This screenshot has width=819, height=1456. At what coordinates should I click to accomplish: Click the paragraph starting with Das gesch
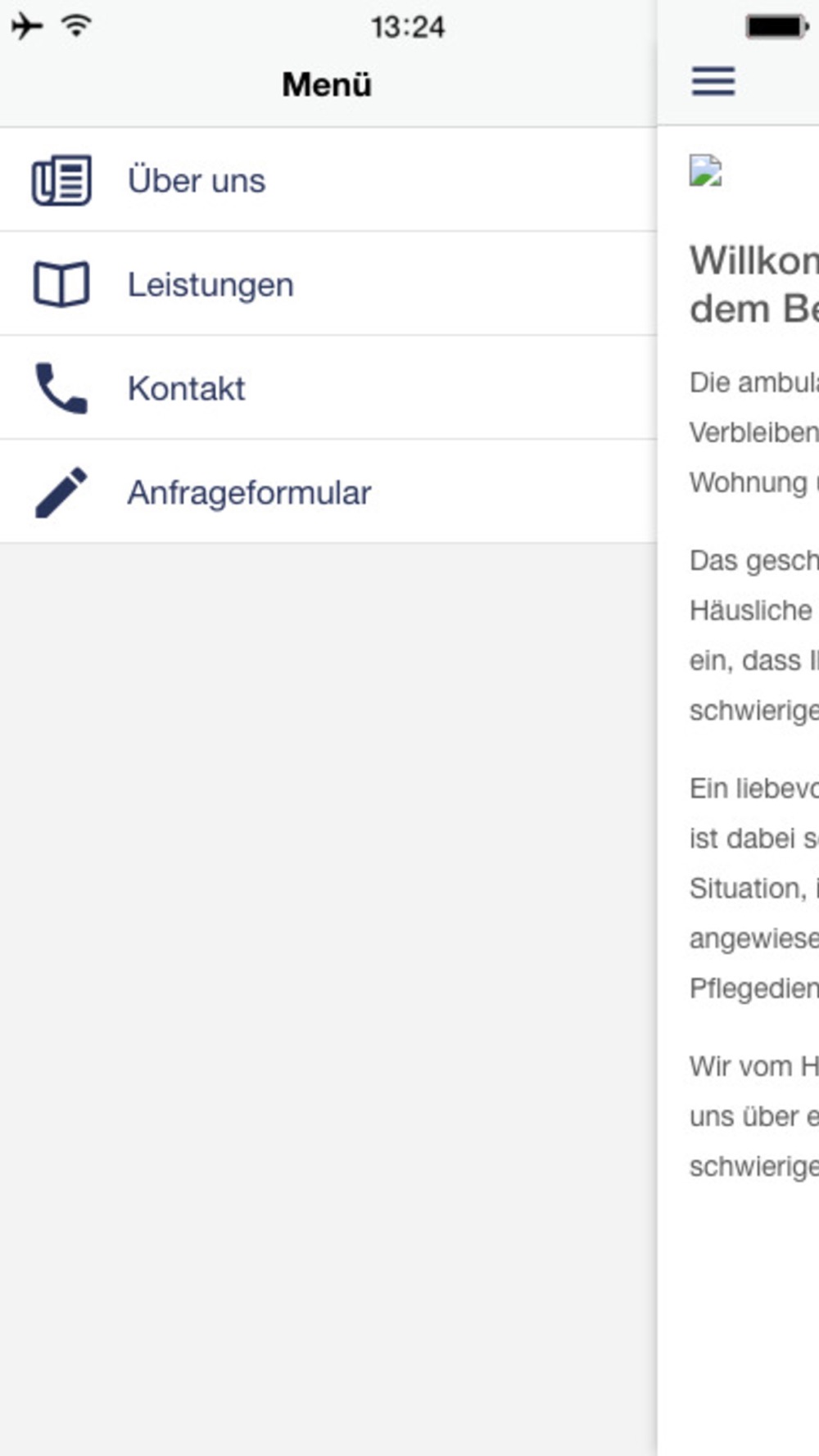754,635
